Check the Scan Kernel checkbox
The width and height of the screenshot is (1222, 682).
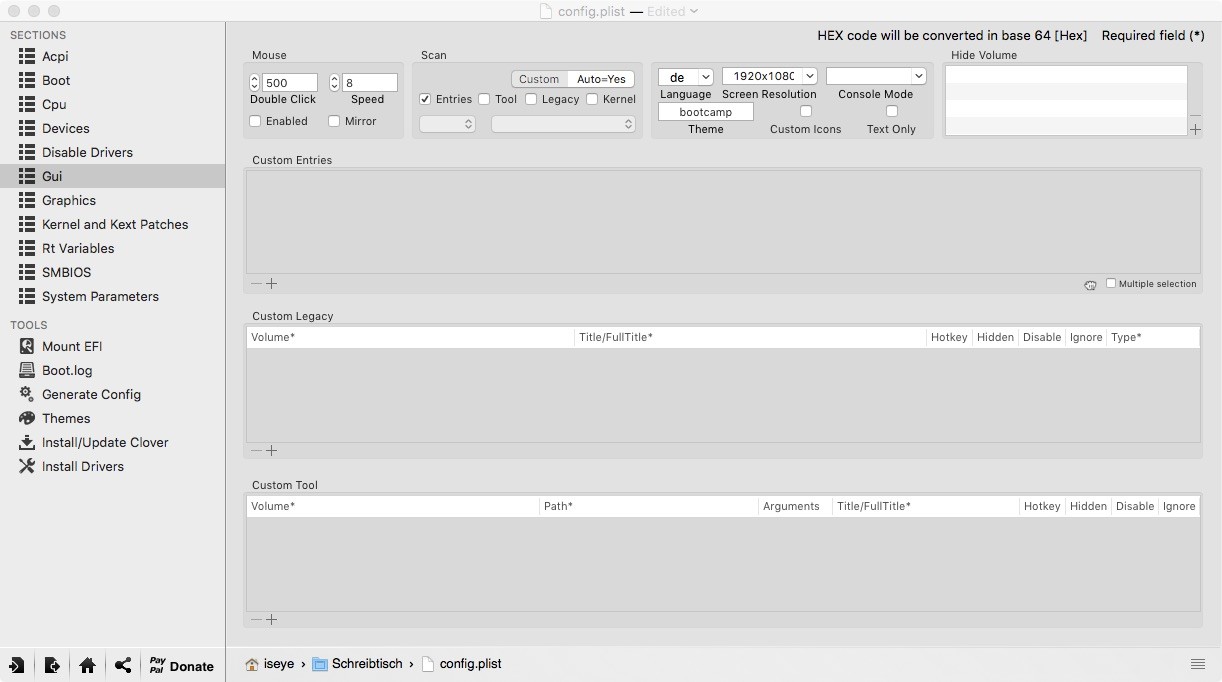point(592,99)
